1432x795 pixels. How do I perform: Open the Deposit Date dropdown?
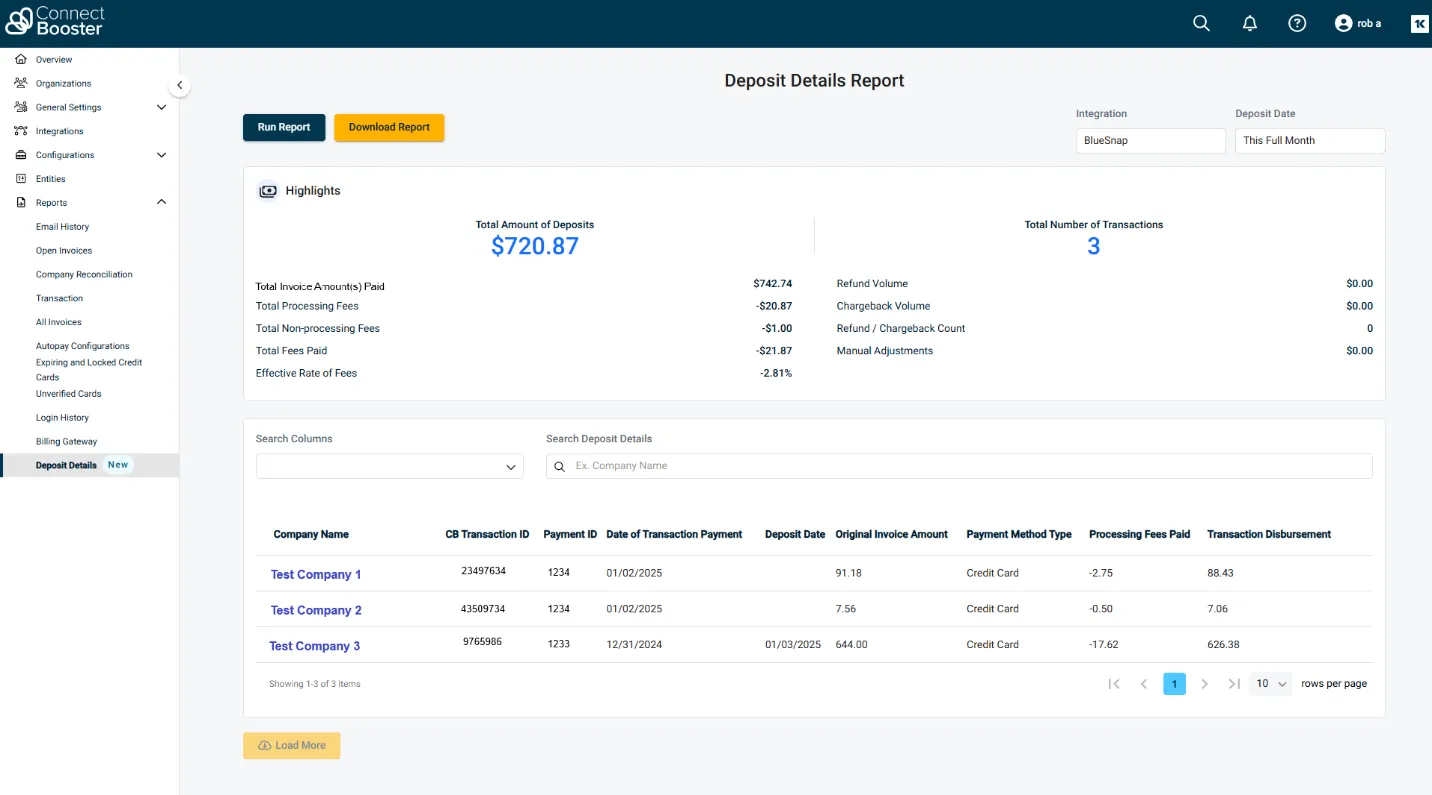click(1309, 141)
